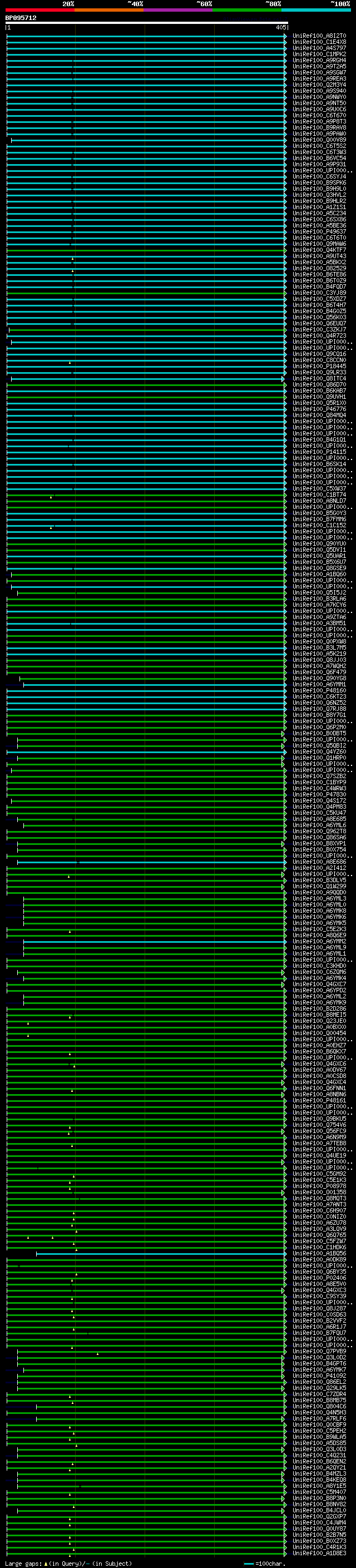
Task: Open hit UniRef100_B6VC54
Action: point(319,159)
